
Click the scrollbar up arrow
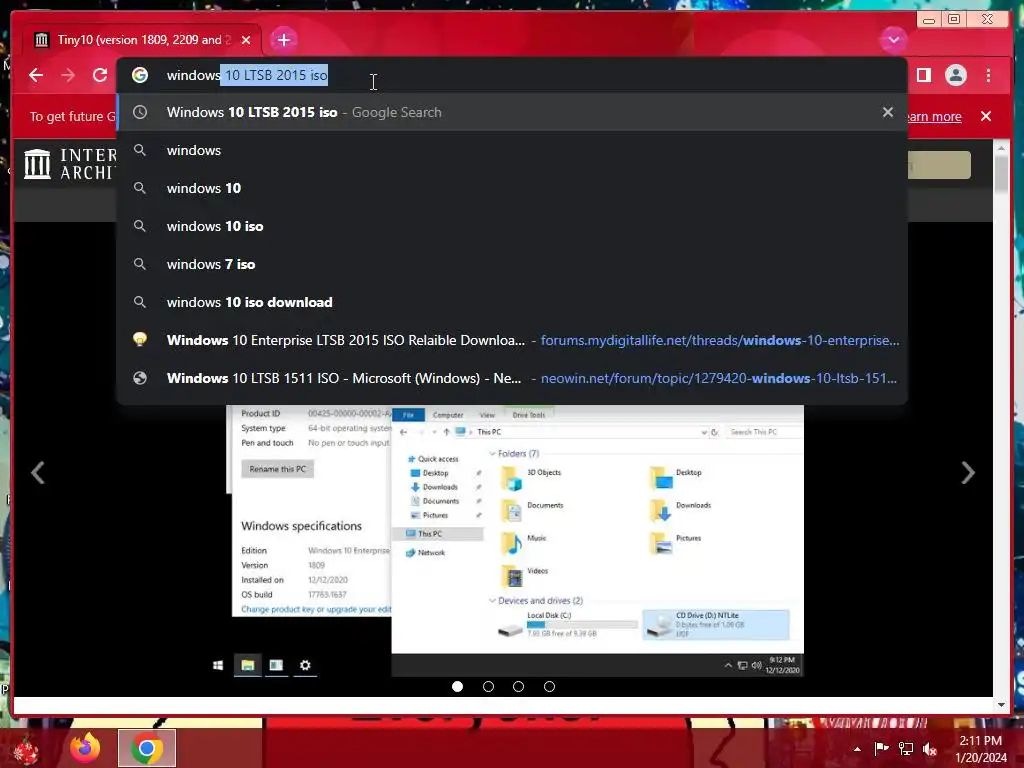[x=1001, y=149]
